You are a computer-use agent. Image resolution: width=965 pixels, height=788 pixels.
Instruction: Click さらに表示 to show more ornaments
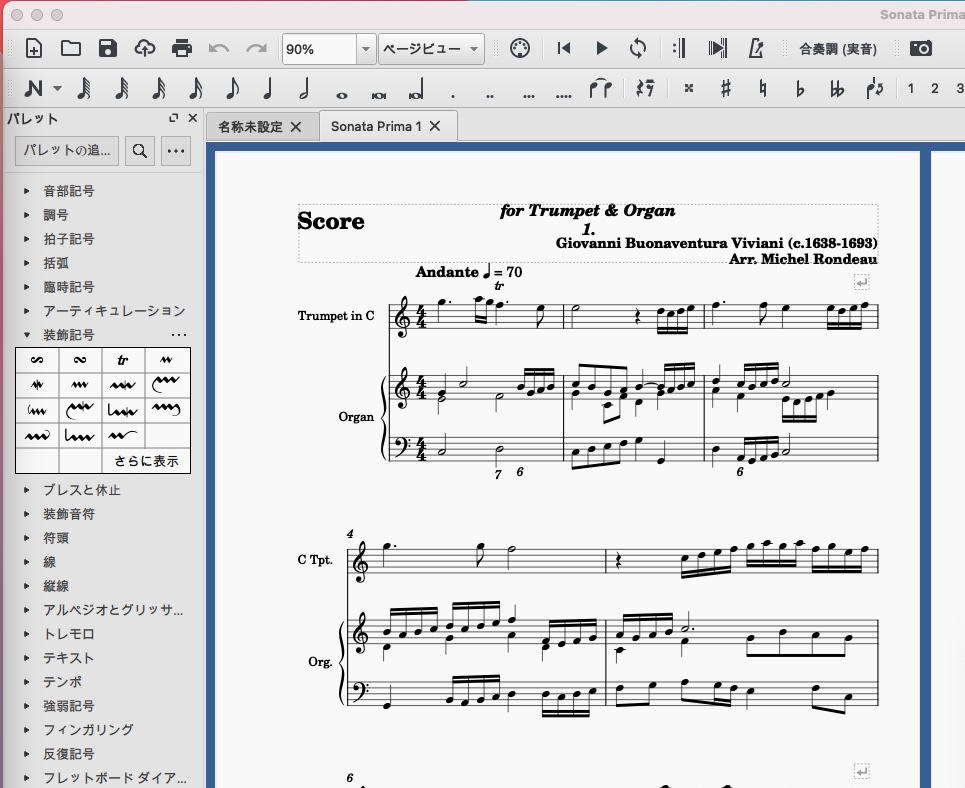tap(146, 461)
